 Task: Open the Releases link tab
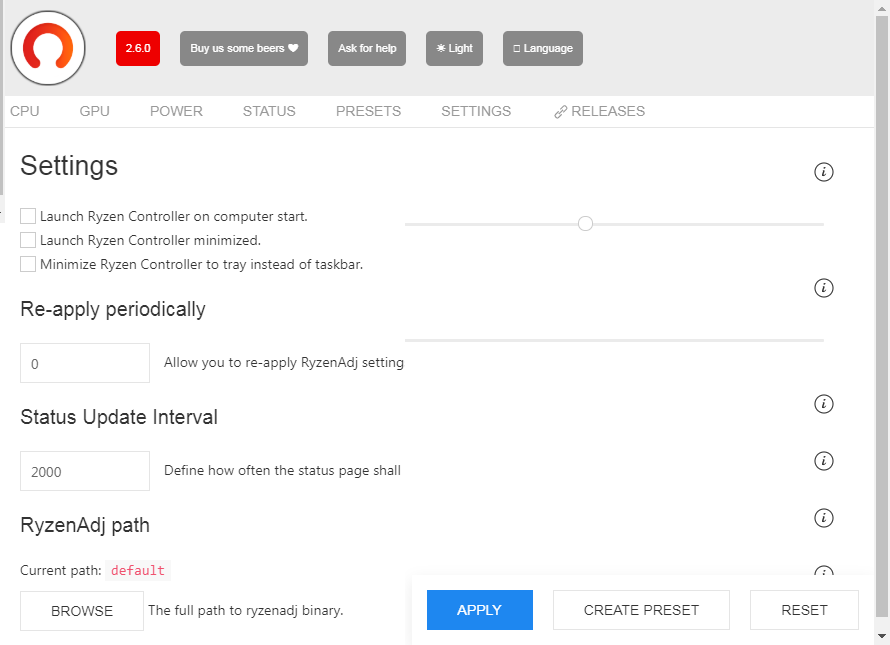(599, 111)
